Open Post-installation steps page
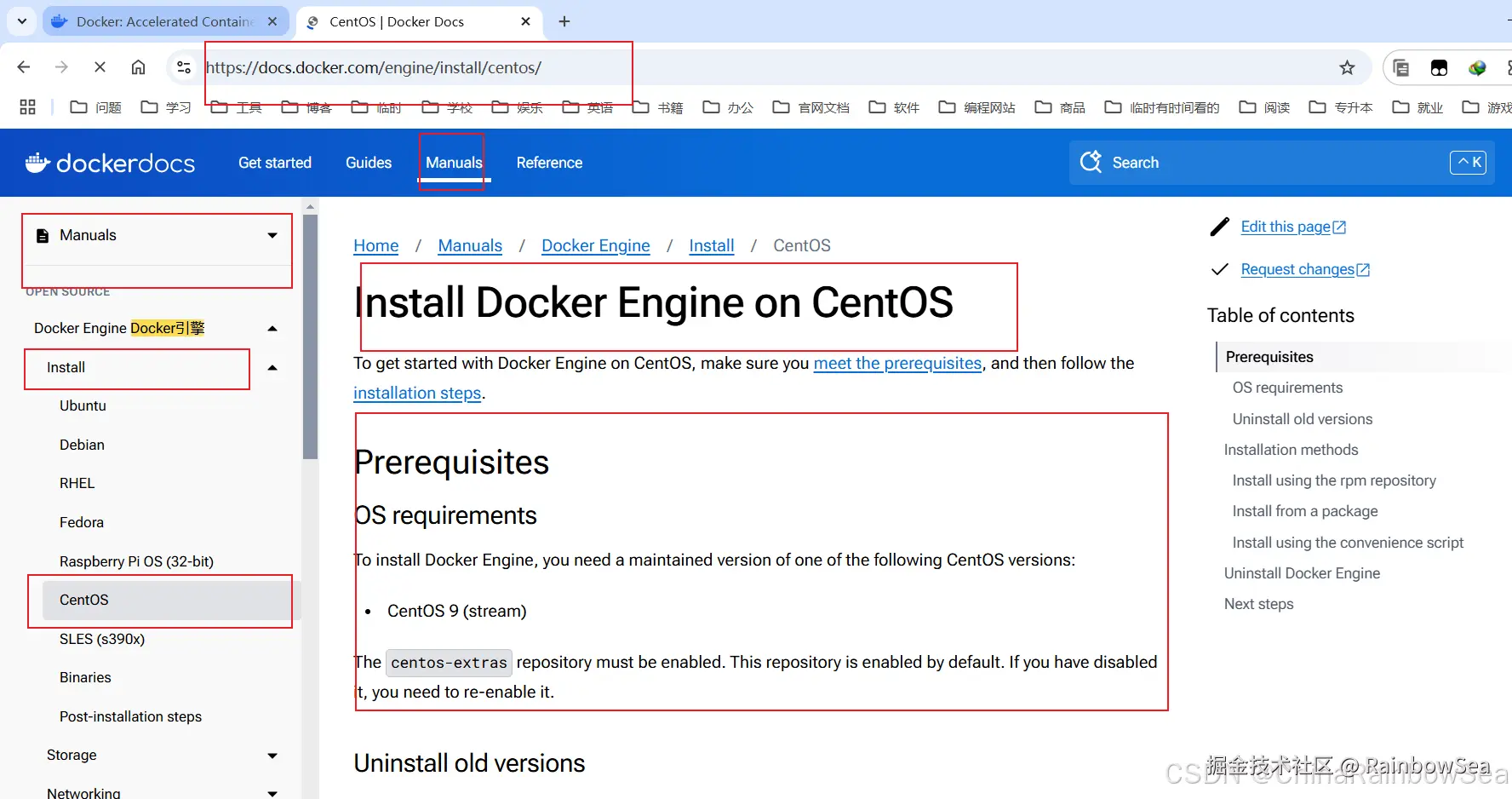The height and width of the screenshot is (799, 1512). [130, 716]
